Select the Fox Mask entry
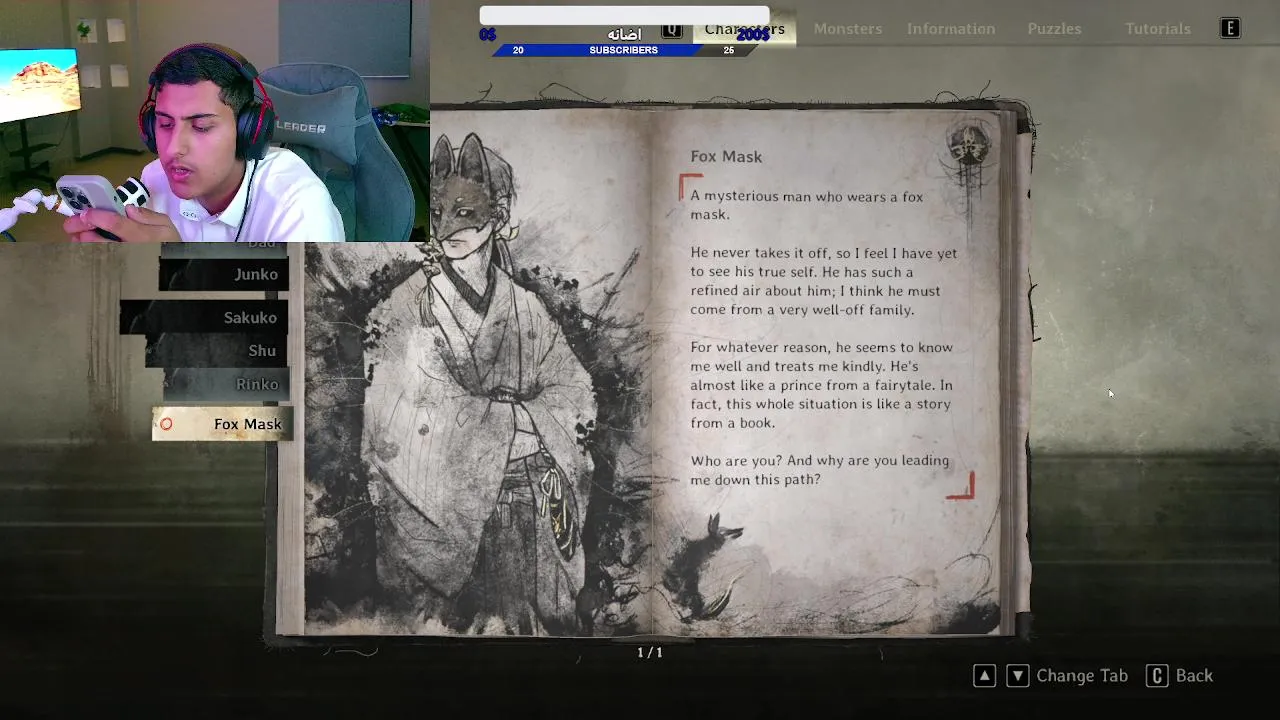This screenshot has width=1280, height=720. (222, 424)
